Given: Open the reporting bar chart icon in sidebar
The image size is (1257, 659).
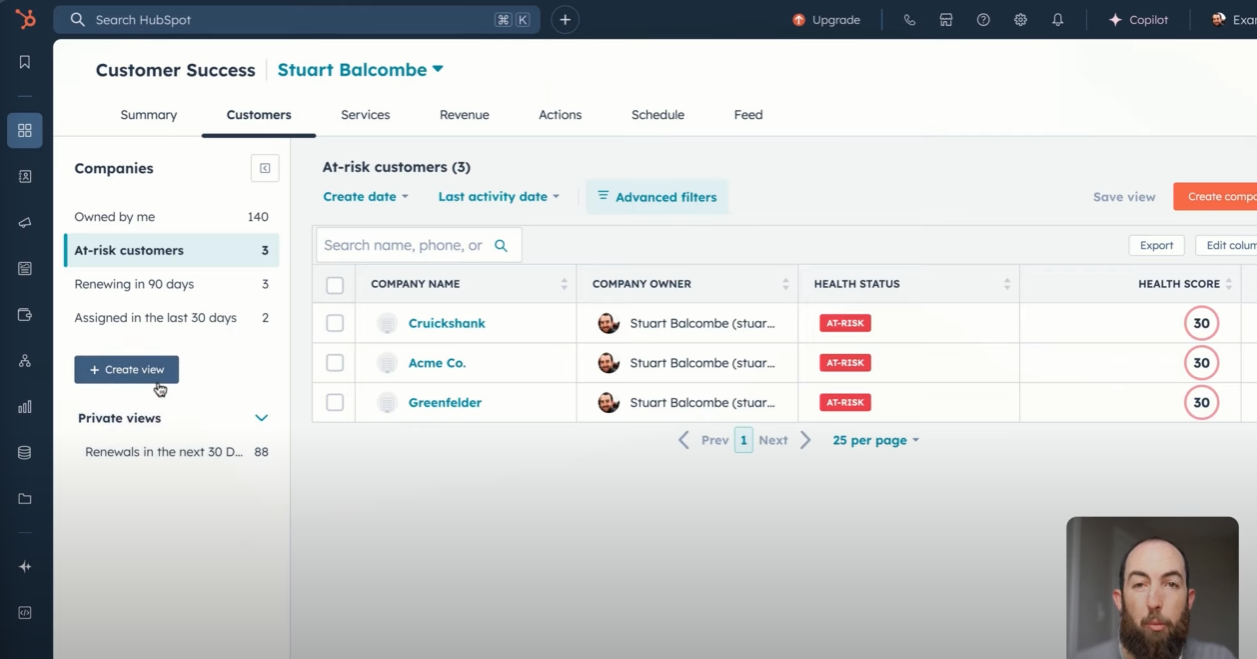Looking at the screenshot, I should pos(25,407).
